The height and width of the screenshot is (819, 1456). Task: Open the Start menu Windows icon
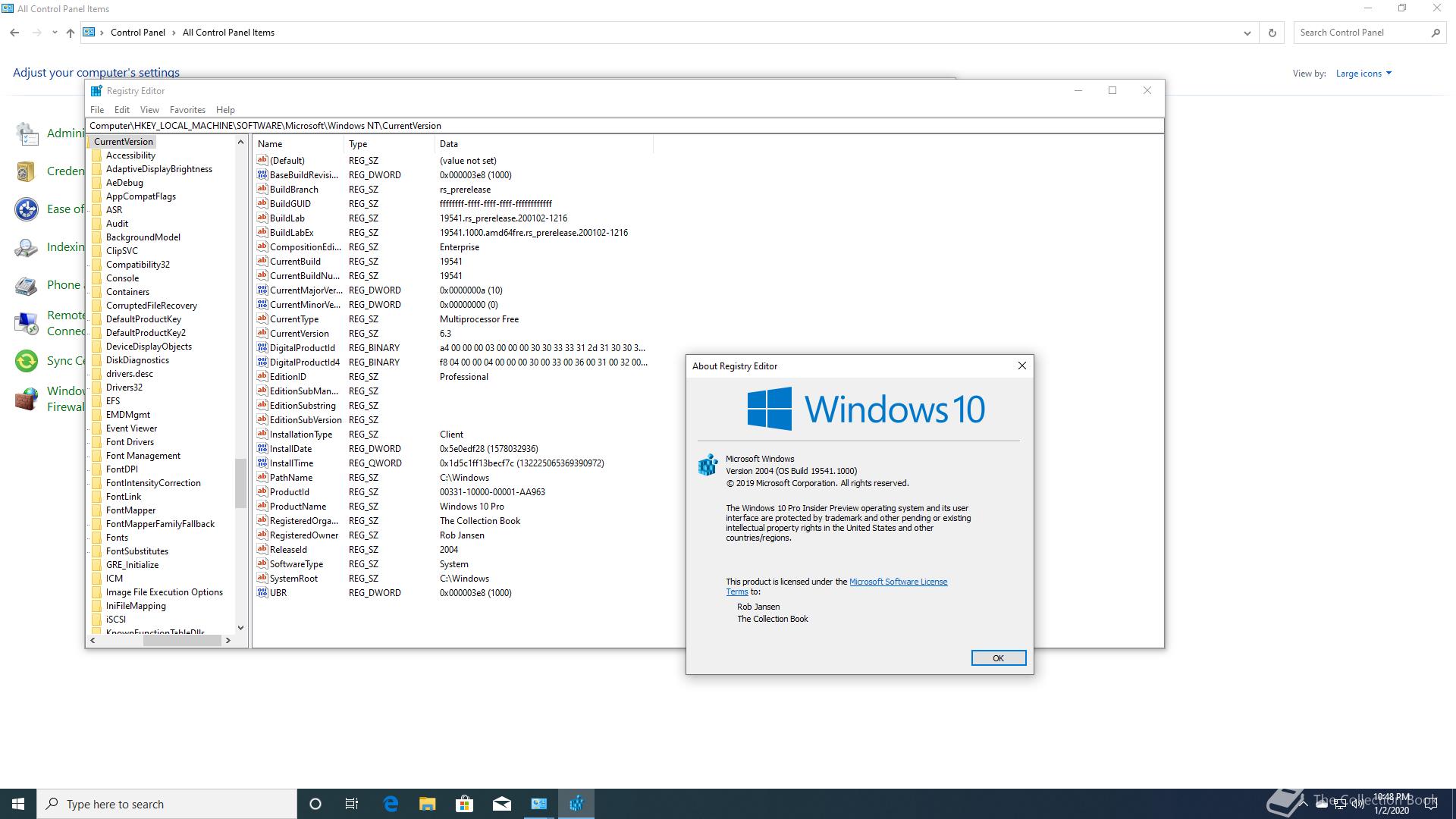18,804
